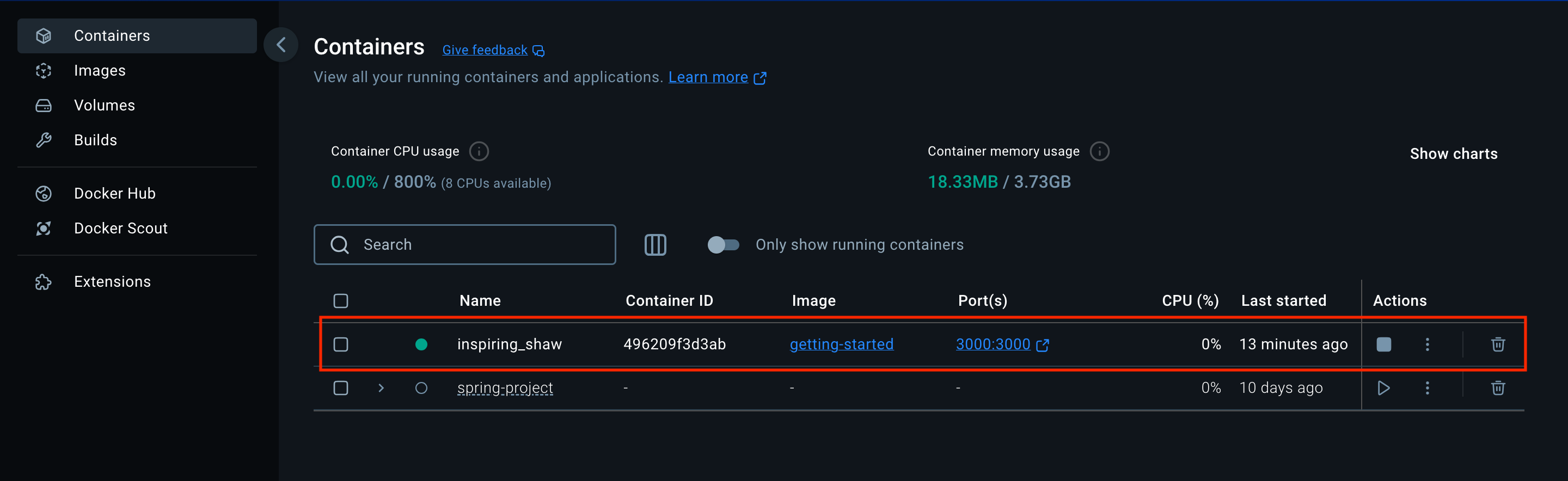1568x481 pixels.
Task: Open the 3000:3000 port link
Action: [1002, 344]
